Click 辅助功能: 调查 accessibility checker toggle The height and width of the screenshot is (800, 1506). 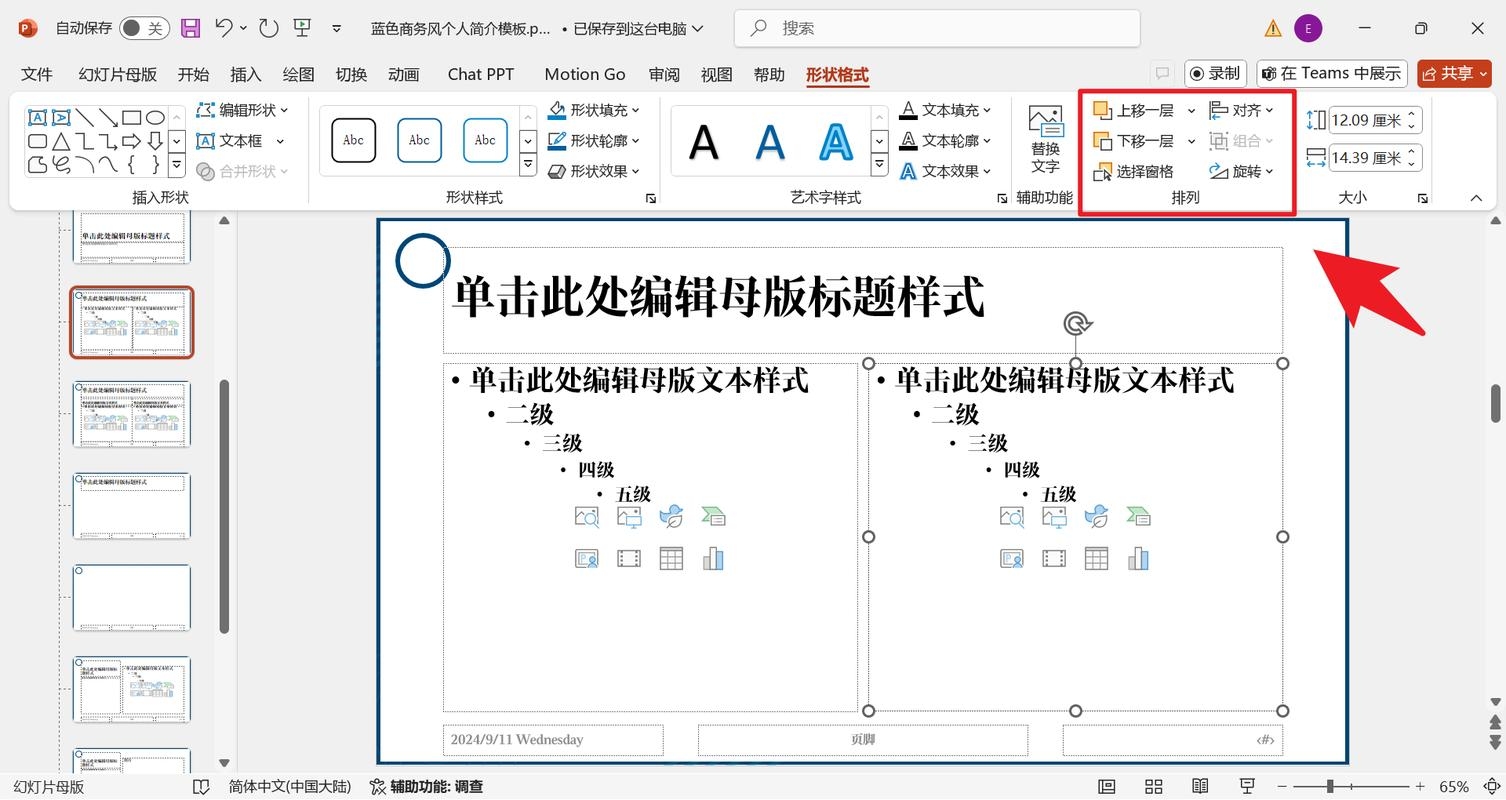click(425, 787)
